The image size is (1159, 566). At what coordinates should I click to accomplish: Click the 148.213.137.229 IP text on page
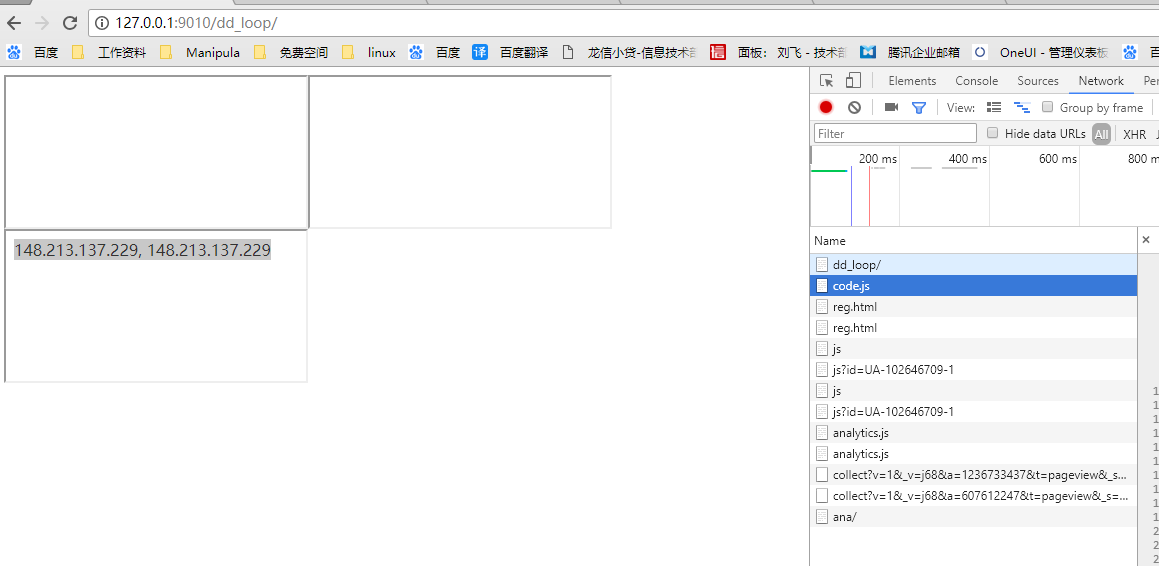143,250
